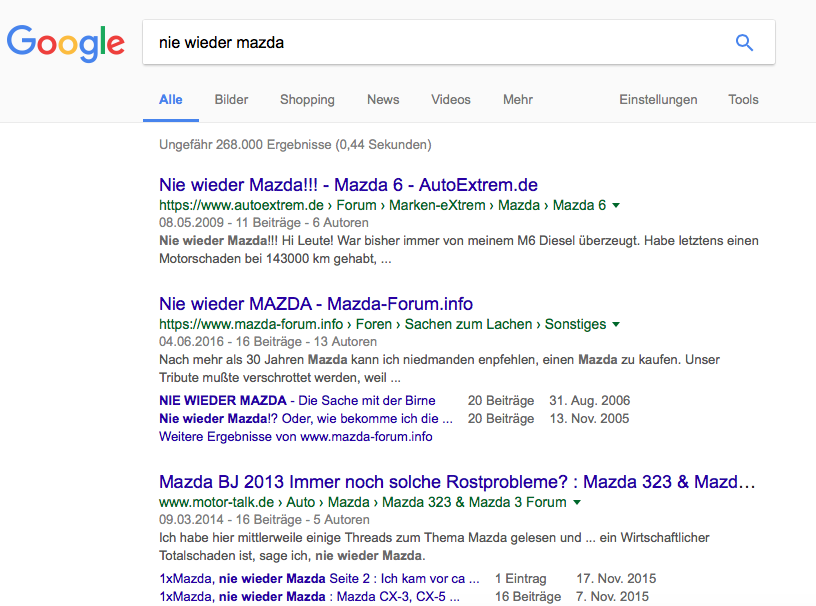Screen dimensions: 816x606
Task: Click the '09.03.2014 - 16 Beiträge - 5 Autoren' line
Action: [x=264, y=520]
